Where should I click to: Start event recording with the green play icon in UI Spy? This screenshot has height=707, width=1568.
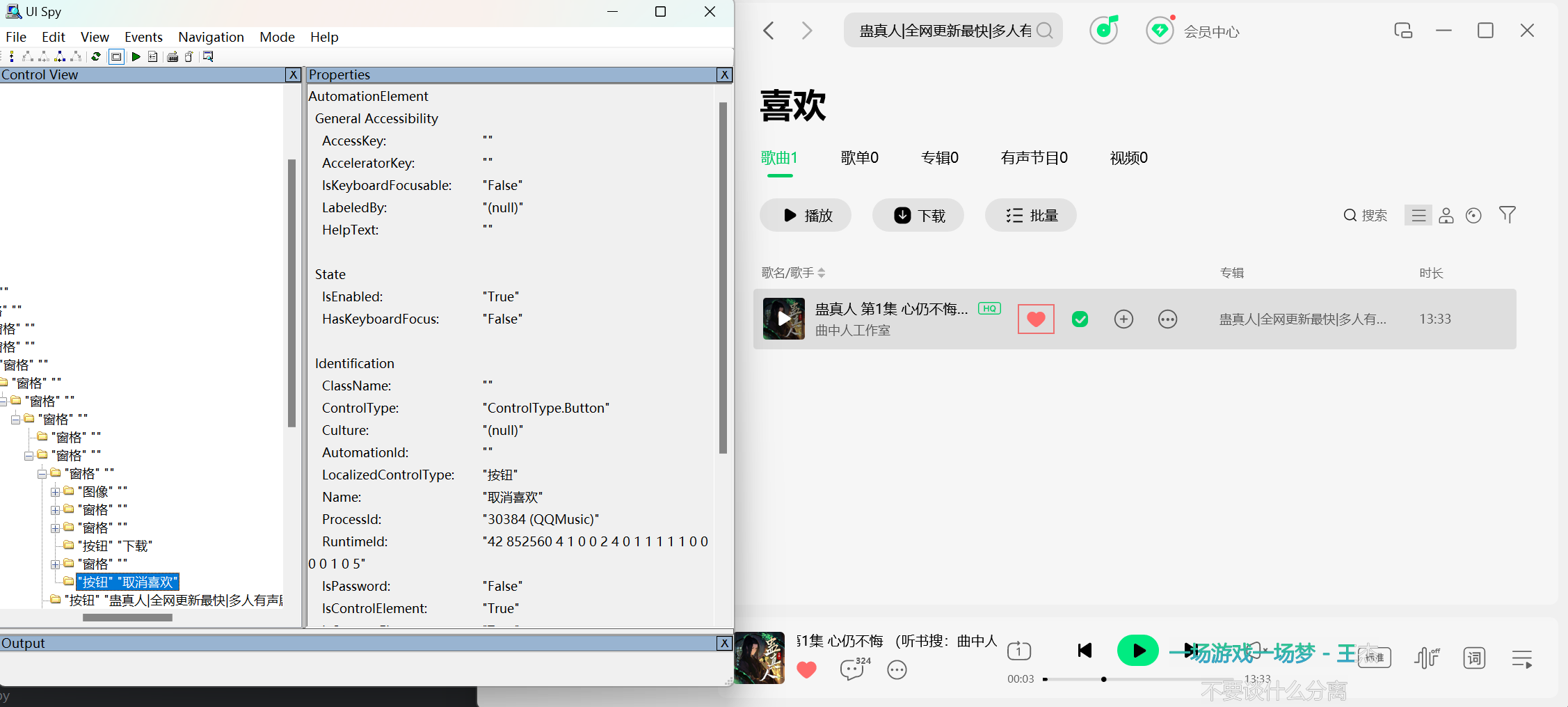(136, 56)
